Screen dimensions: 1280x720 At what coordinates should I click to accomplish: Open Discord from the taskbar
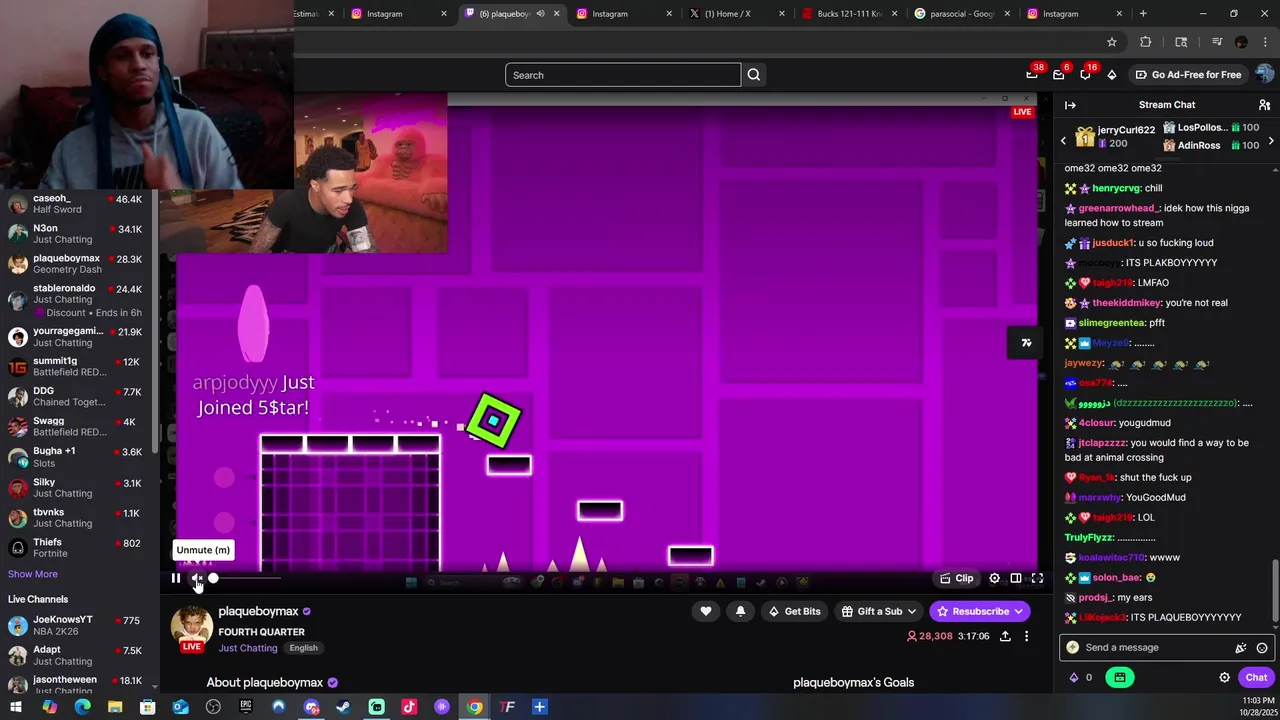311,707
